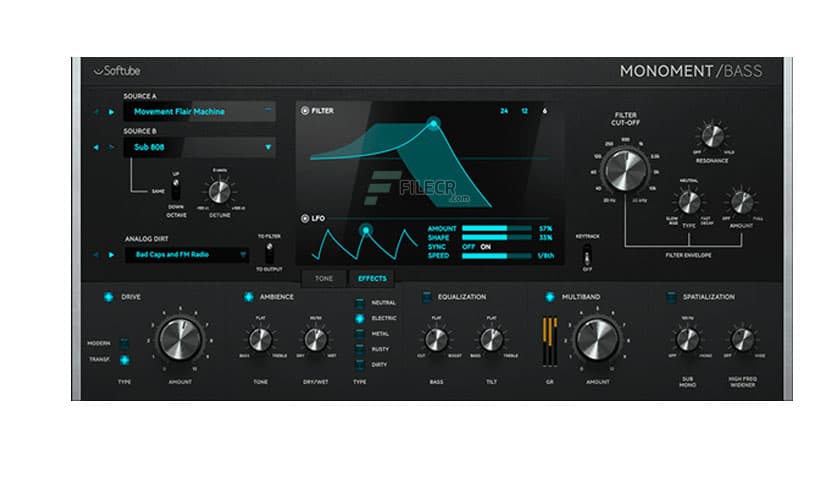Image resolution: width=836 pixels, height=484 pixels.
Task: Click the High Freq Widener knob
Action: tap(742, 340)
